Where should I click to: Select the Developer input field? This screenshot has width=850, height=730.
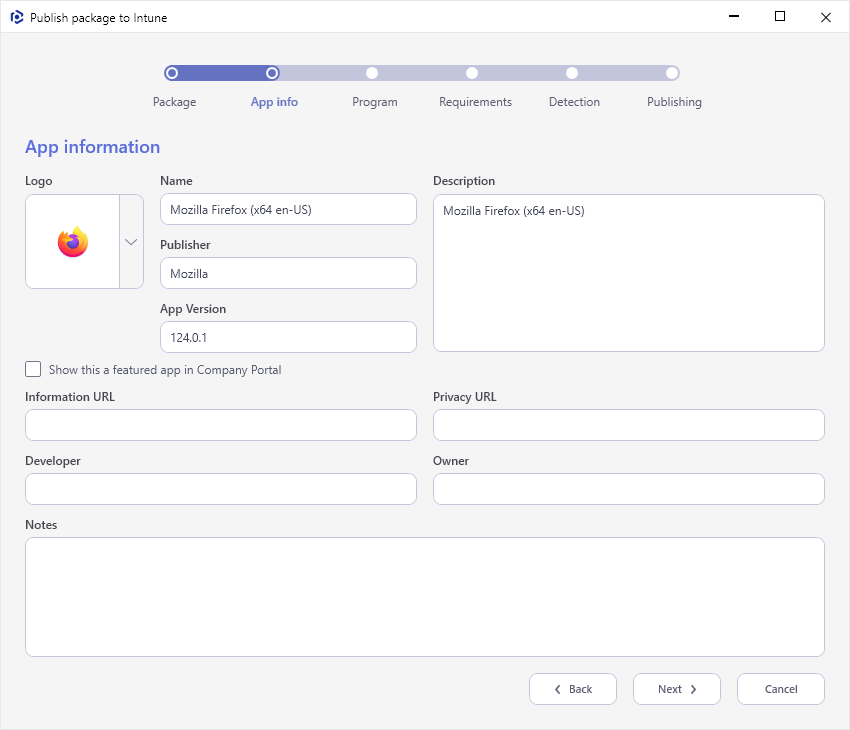[221, 489]
